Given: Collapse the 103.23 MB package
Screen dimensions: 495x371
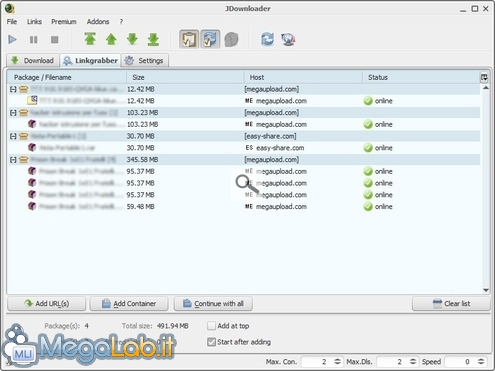Looking at the screenshot, I should 13,113.
